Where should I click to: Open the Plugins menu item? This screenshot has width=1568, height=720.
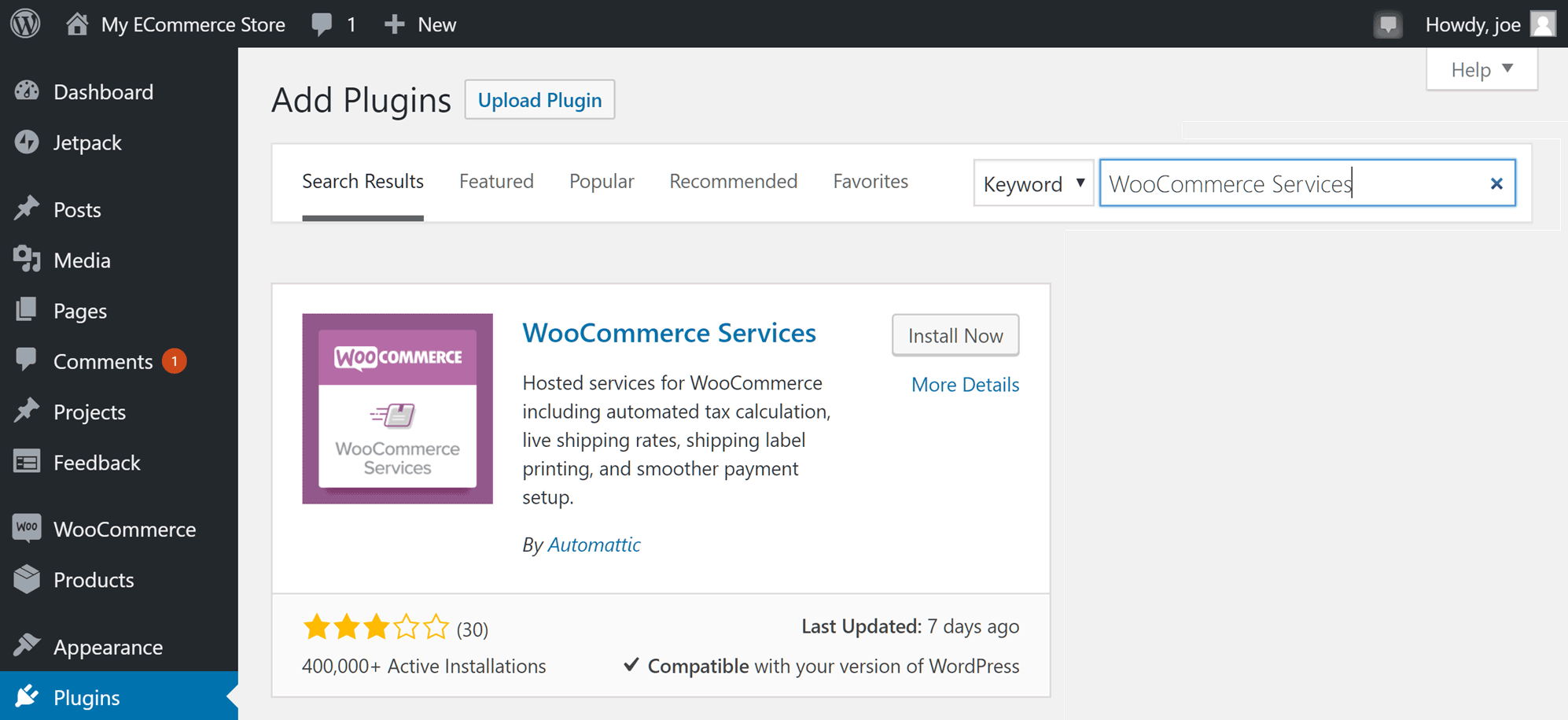[119, 696]
